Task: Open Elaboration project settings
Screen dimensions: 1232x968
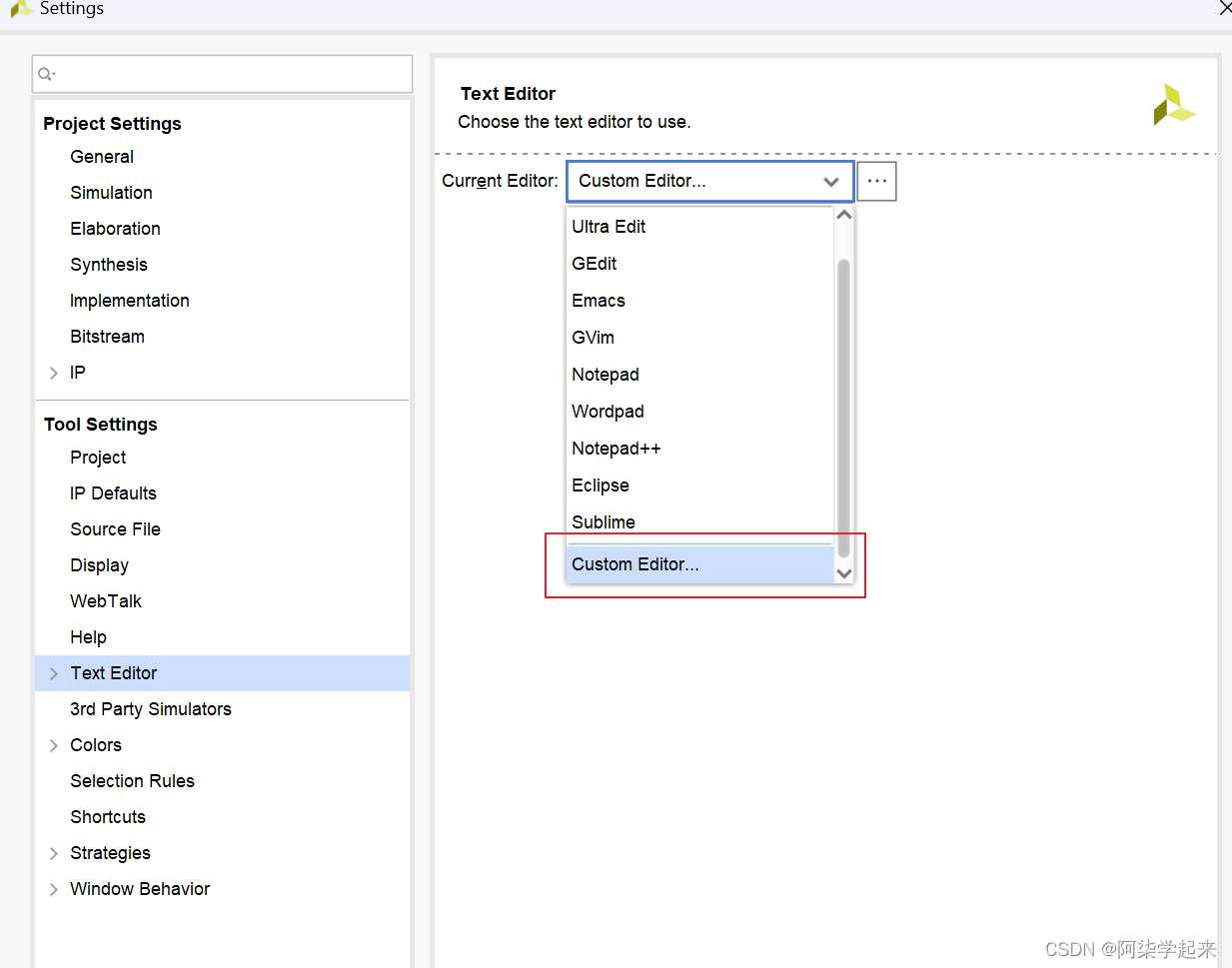Action: 115,229
